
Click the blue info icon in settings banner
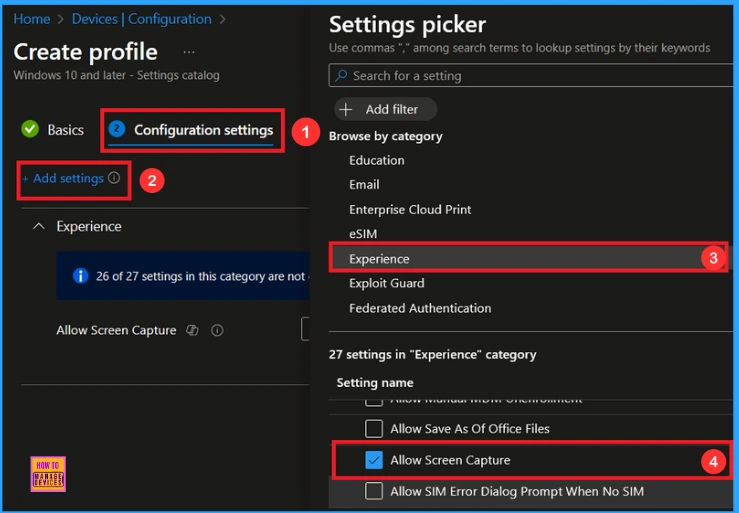tap(81, 276)
